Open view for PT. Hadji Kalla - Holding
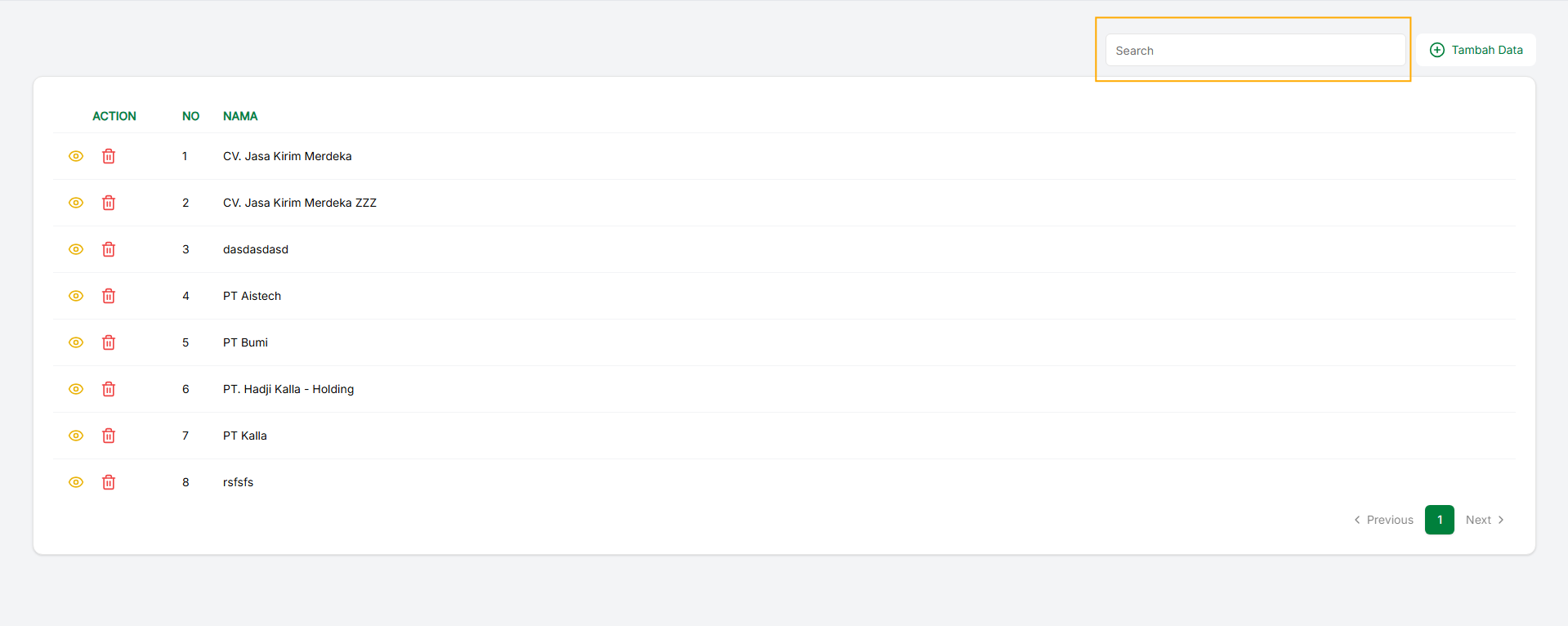The width and height of the screenshot is (1568, 626). point(76,389)
